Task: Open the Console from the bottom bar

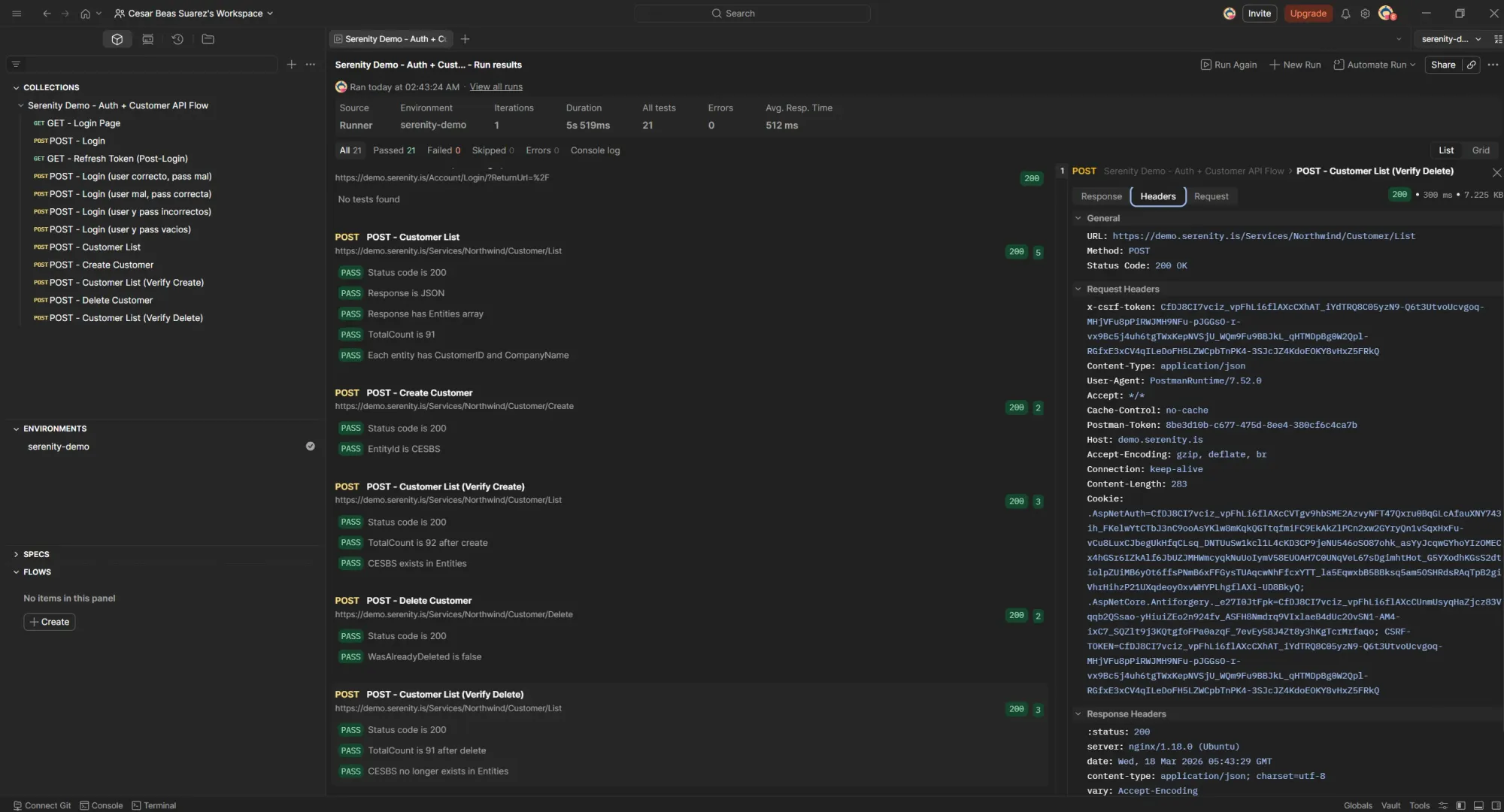Action: (101, 805)
